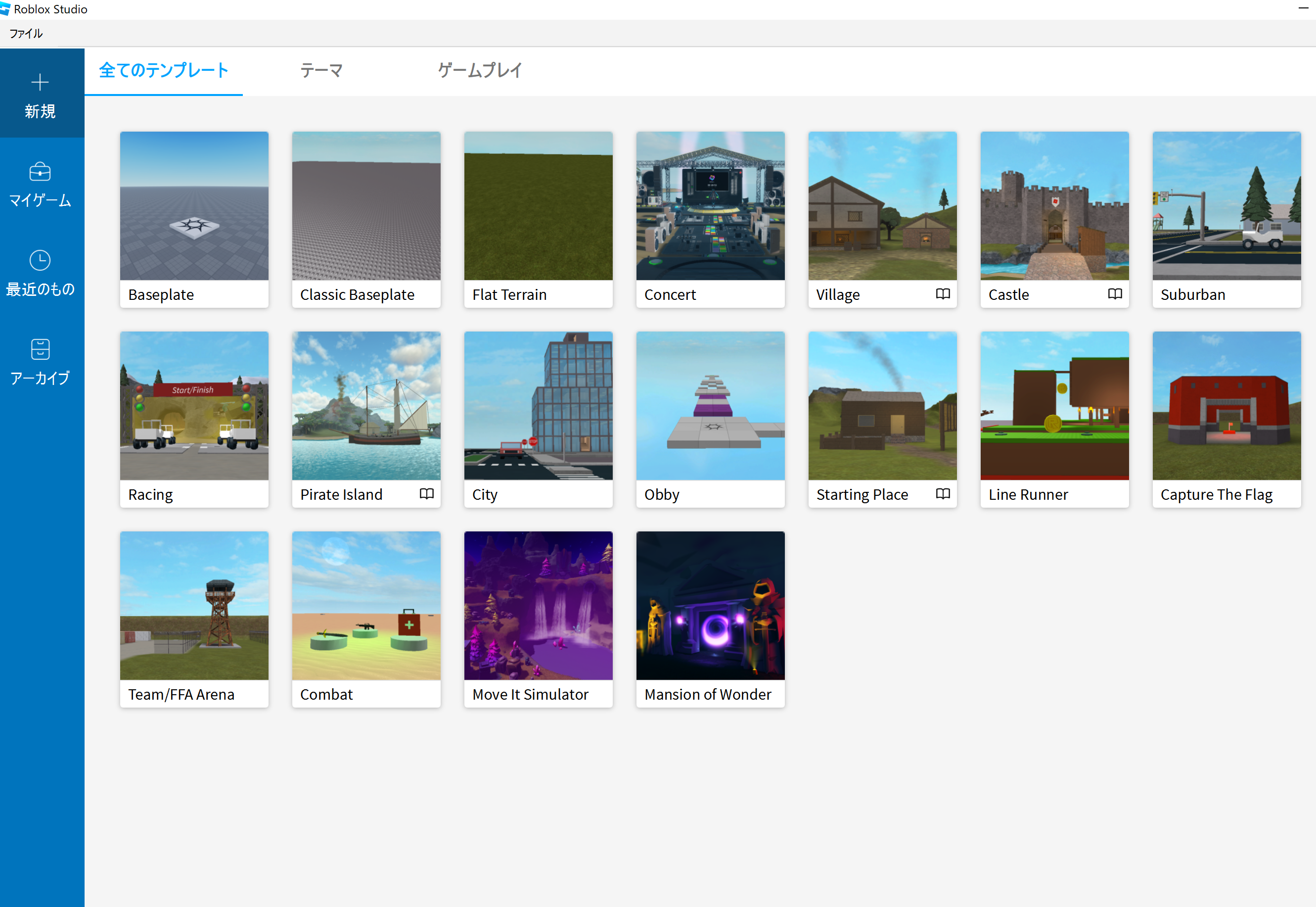This screenshot has width=1316, height=907.
Task: Click the Classic Baseplate label text
Action: [x=357, y=295]
